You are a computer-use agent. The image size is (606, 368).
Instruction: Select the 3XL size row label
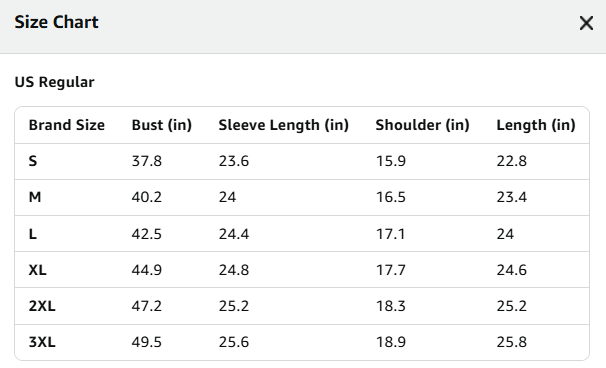pyautogui.click(x=42, y=342)
